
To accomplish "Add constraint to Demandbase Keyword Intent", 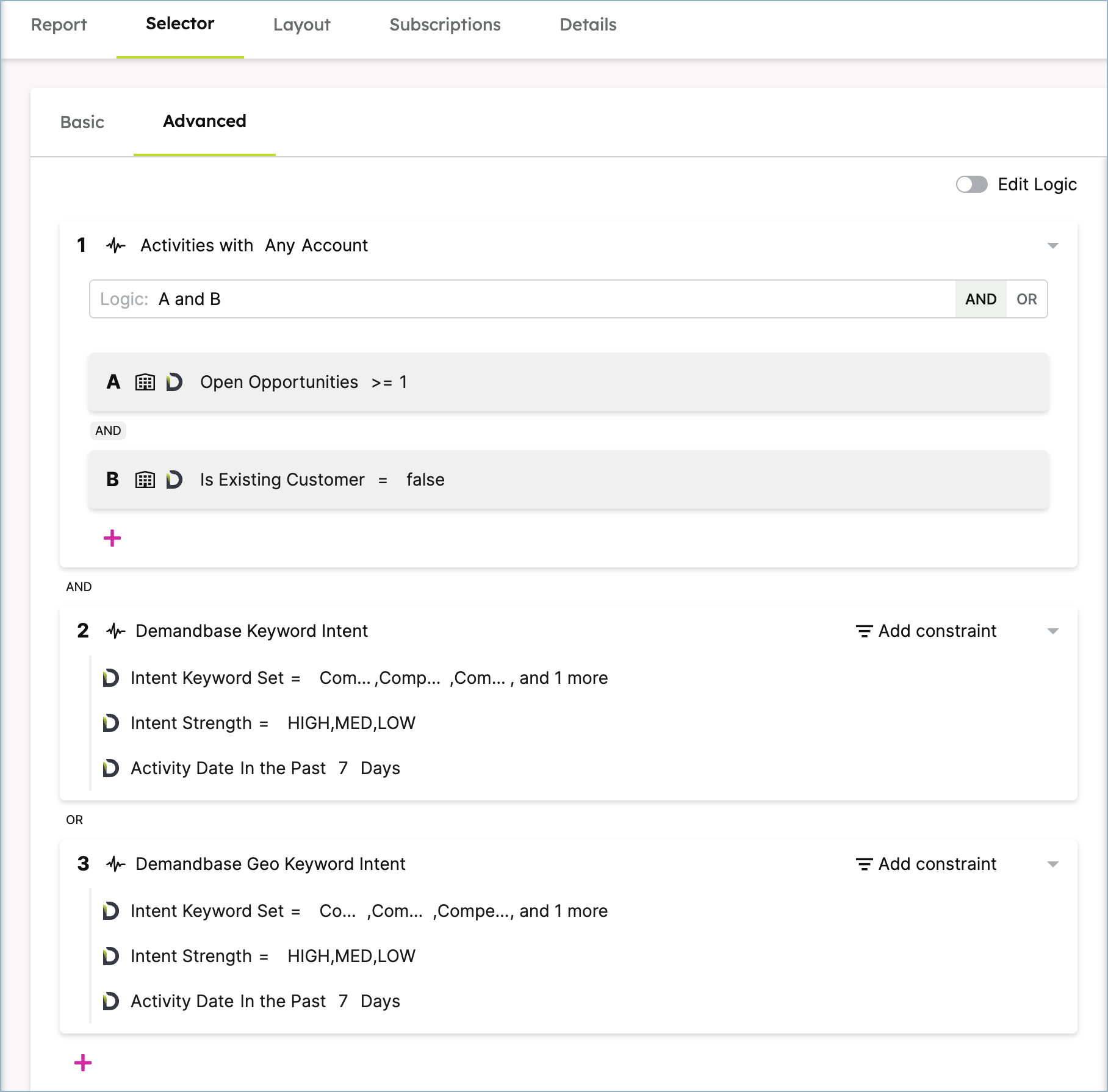I will [x=926, y=631].
